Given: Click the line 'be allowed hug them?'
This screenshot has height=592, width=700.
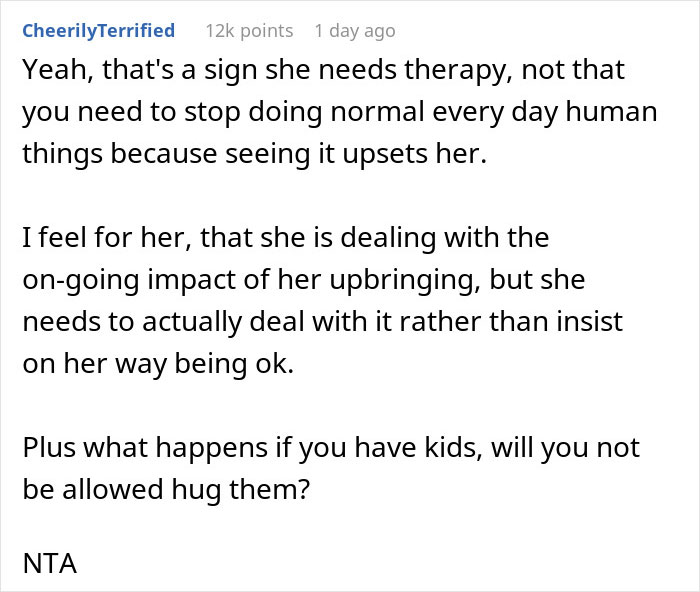Looking at the screenshot, I should point(166,490).
